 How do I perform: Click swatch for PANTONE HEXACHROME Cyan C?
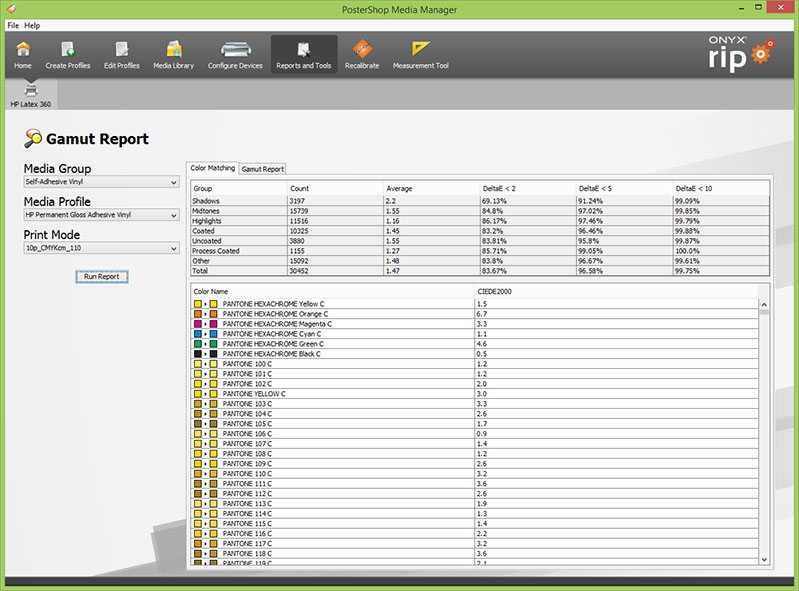tap(205, 334)
